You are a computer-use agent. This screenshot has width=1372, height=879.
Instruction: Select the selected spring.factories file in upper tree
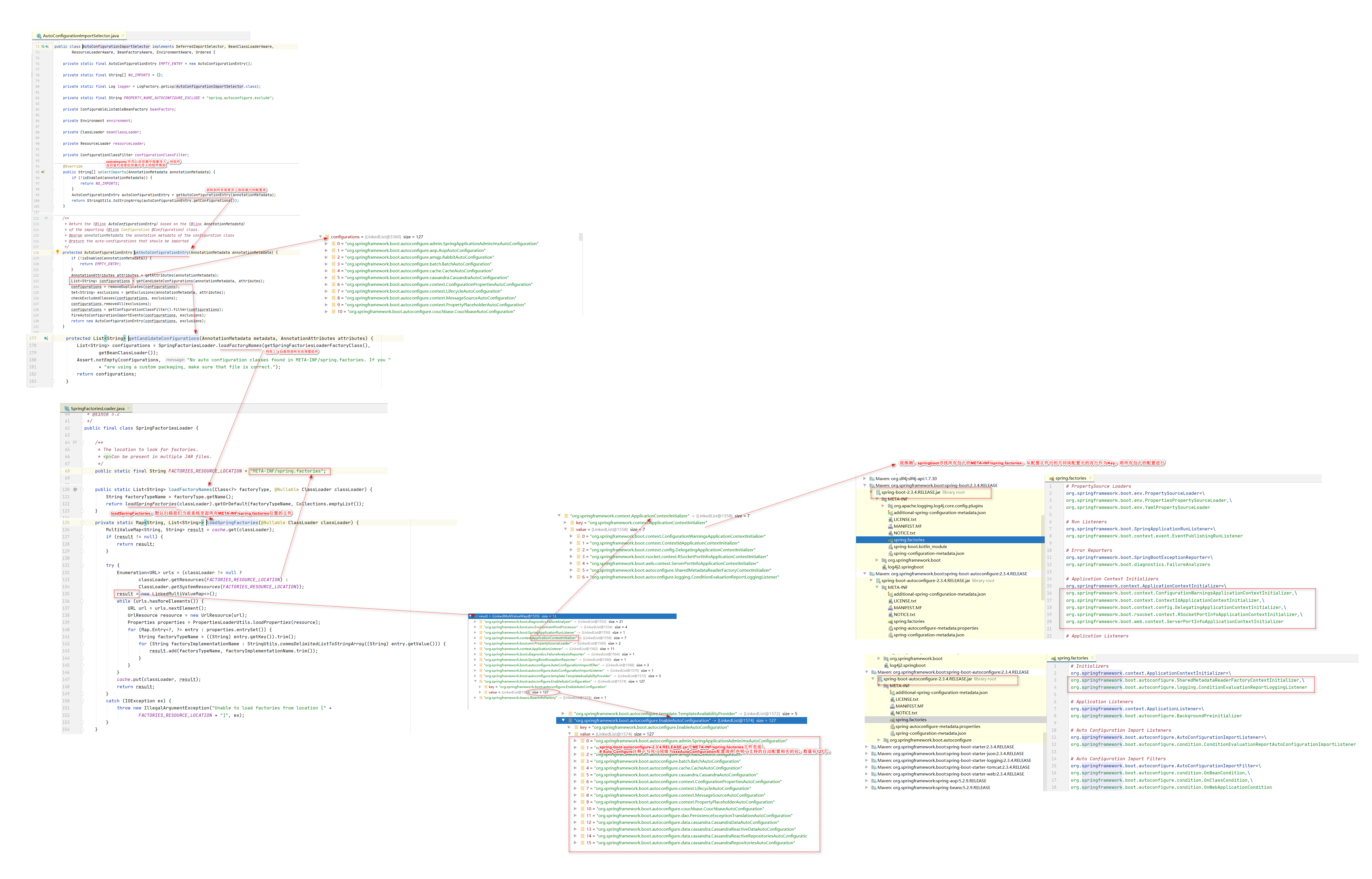[950, 540]
